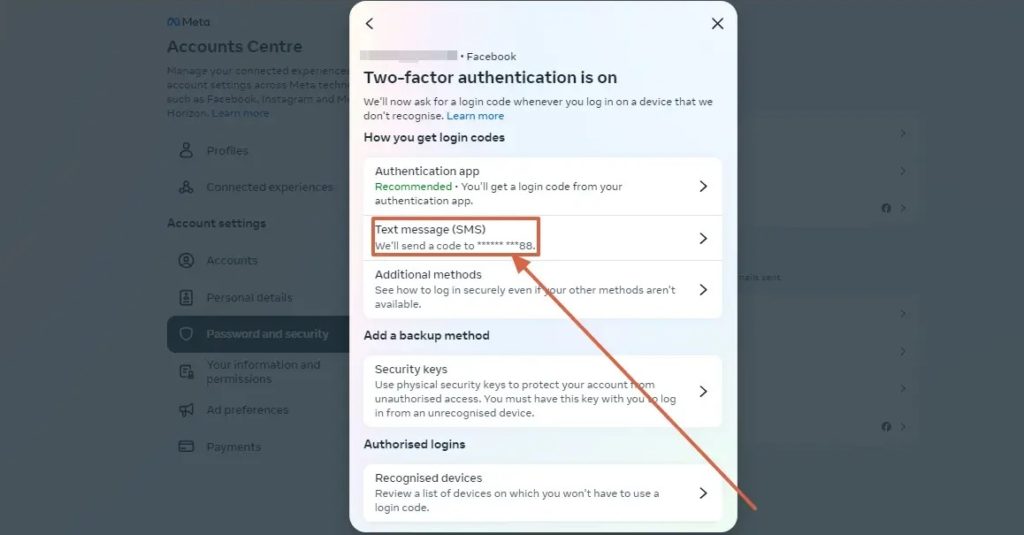Open Security keys chevron arrow

(703, 391)
